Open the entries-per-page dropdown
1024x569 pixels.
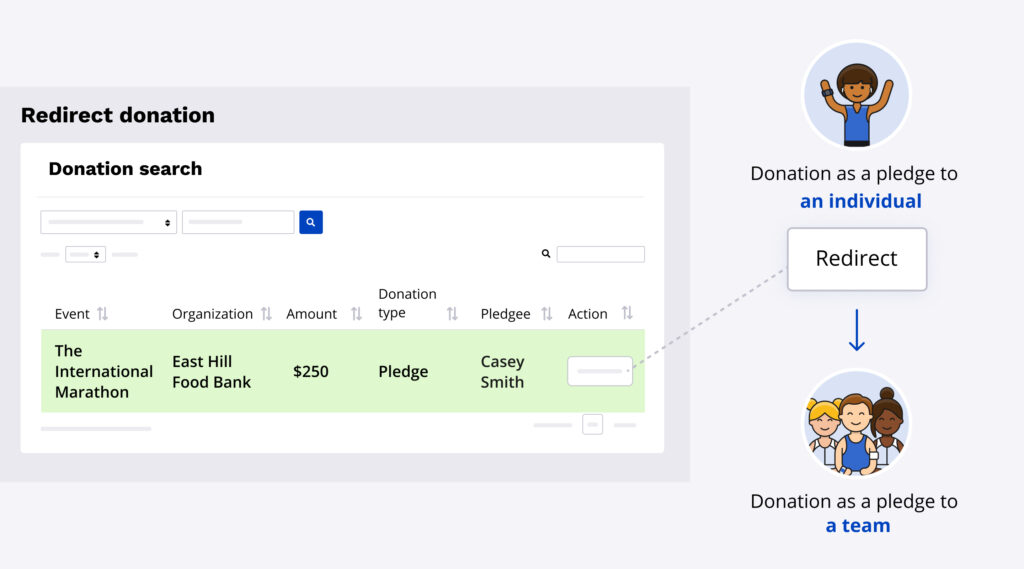(x=86, y=255)
